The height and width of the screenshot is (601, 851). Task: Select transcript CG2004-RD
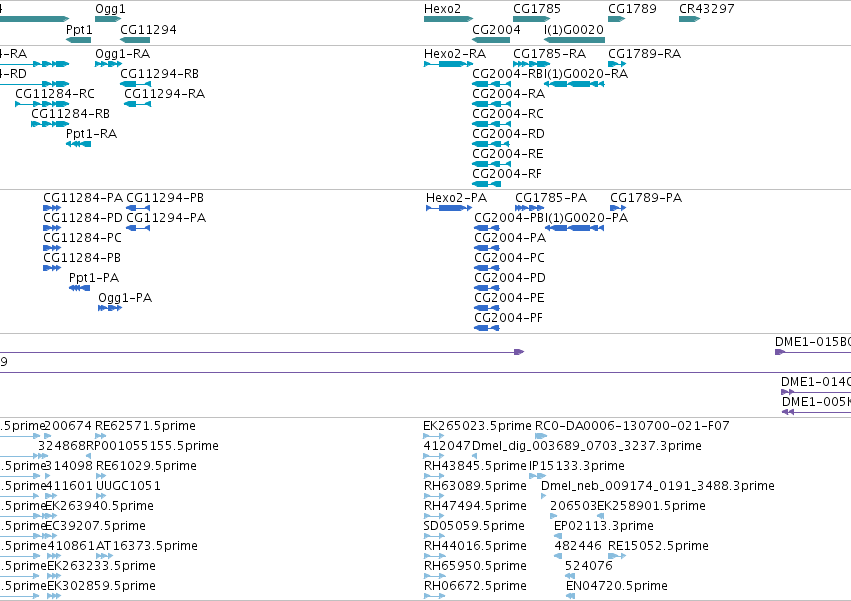[491, 144]
